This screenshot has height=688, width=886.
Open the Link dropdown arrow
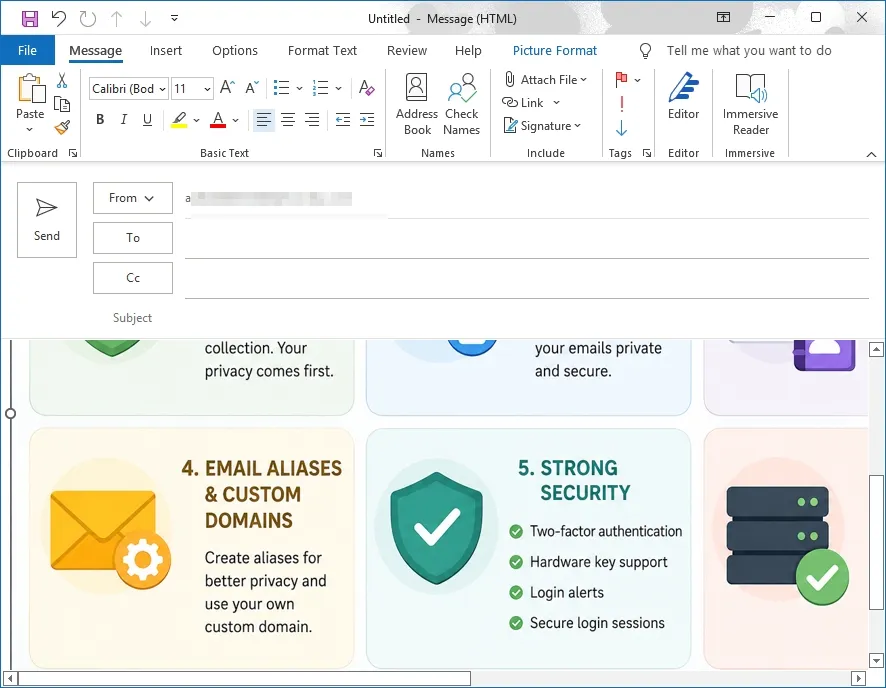pyautogui.click(x=557, y=102)
